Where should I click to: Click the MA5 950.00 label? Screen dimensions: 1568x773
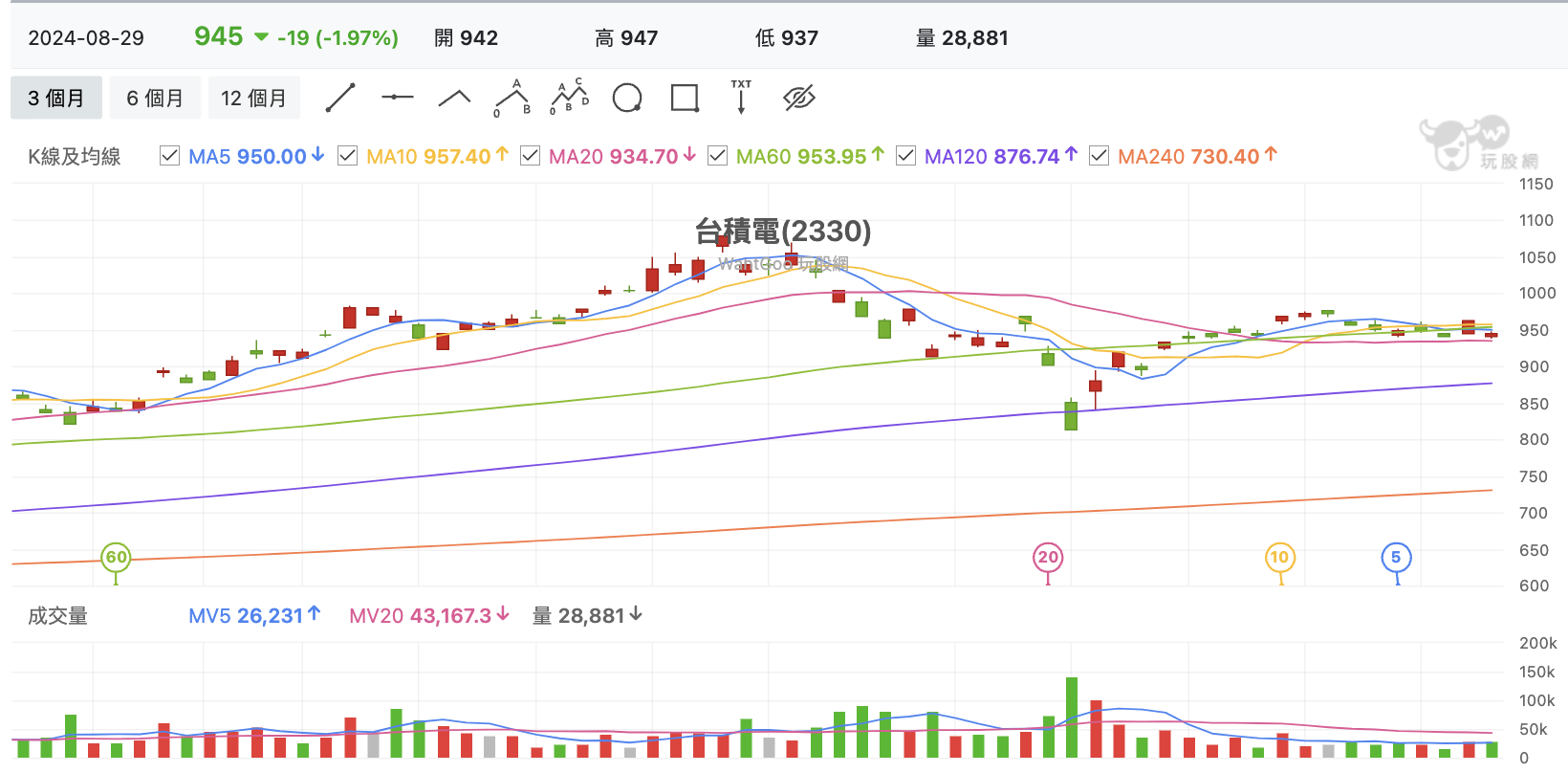[x=256, y=156]
